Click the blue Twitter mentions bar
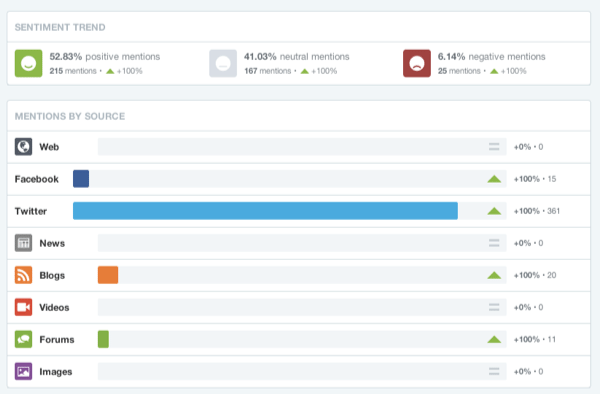This screenshot has width=600, height=394. point(265,211)
